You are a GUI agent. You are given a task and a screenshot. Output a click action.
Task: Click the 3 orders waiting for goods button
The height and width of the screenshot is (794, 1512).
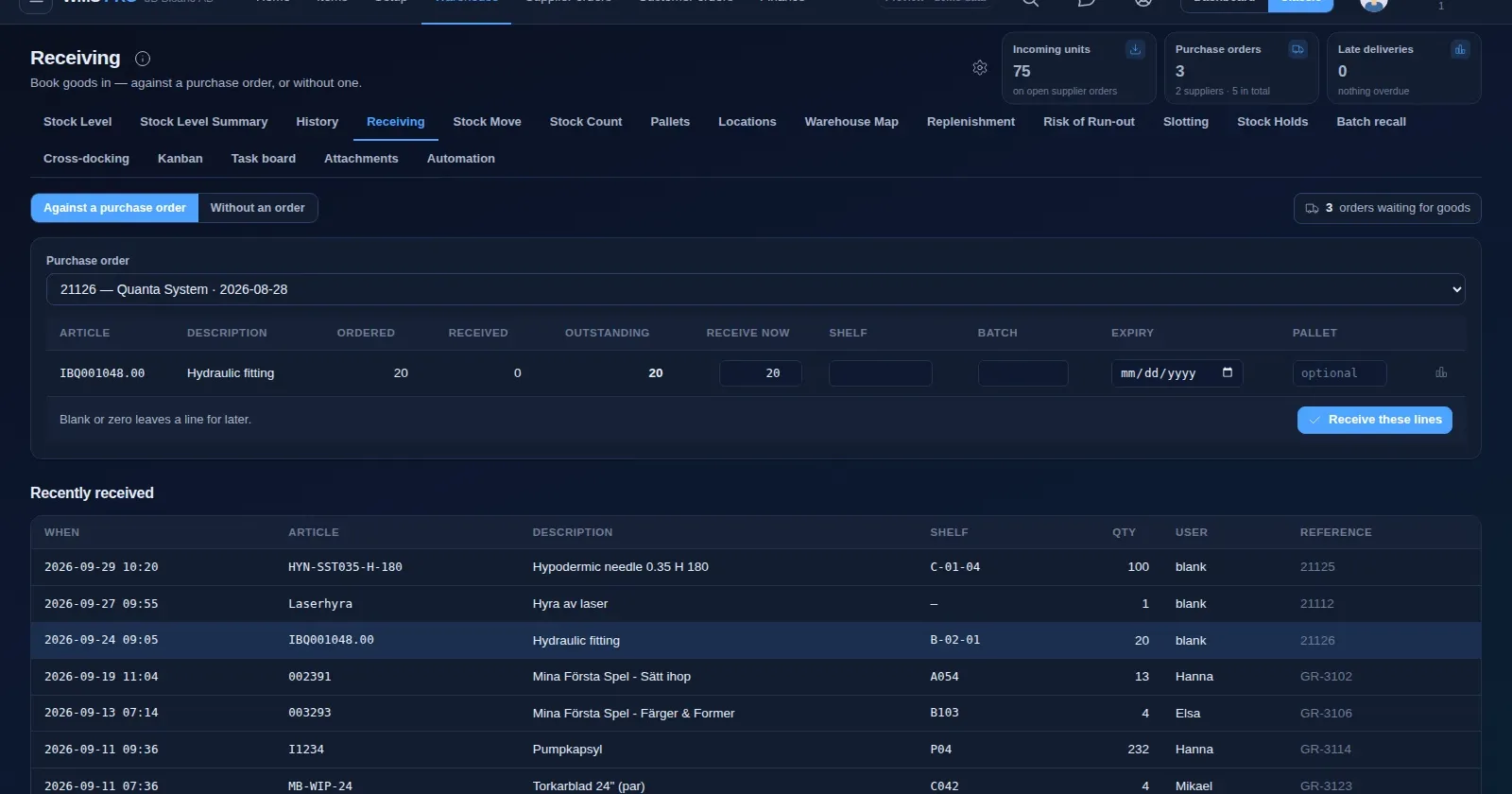[x=1386, y=208]
